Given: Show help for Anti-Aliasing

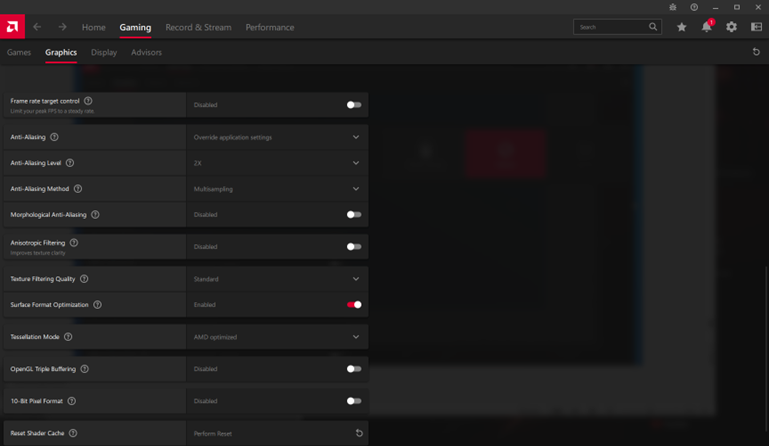Looking at the screenshot, I should (54, 137).
